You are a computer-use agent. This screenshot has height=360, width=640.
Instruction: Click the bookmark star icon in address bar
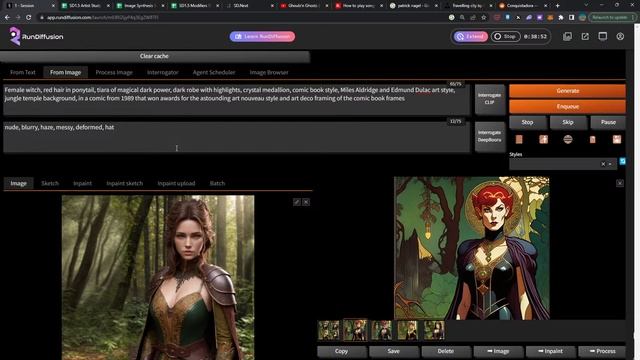pyautogui.click(x=484, y=18)
